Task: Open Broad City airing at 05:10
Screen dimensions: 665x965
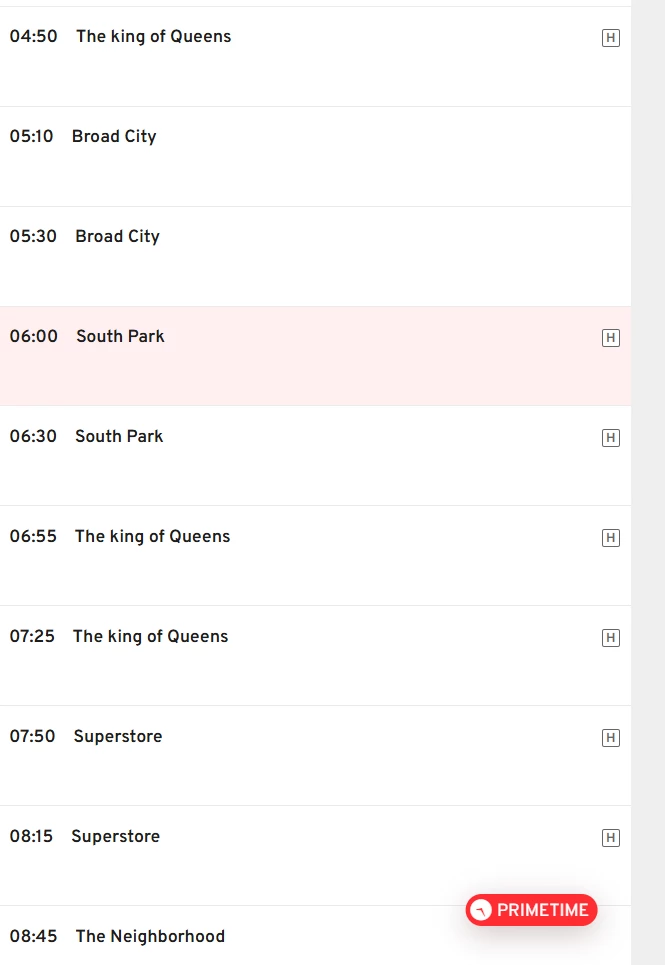Action: (114, 136)
